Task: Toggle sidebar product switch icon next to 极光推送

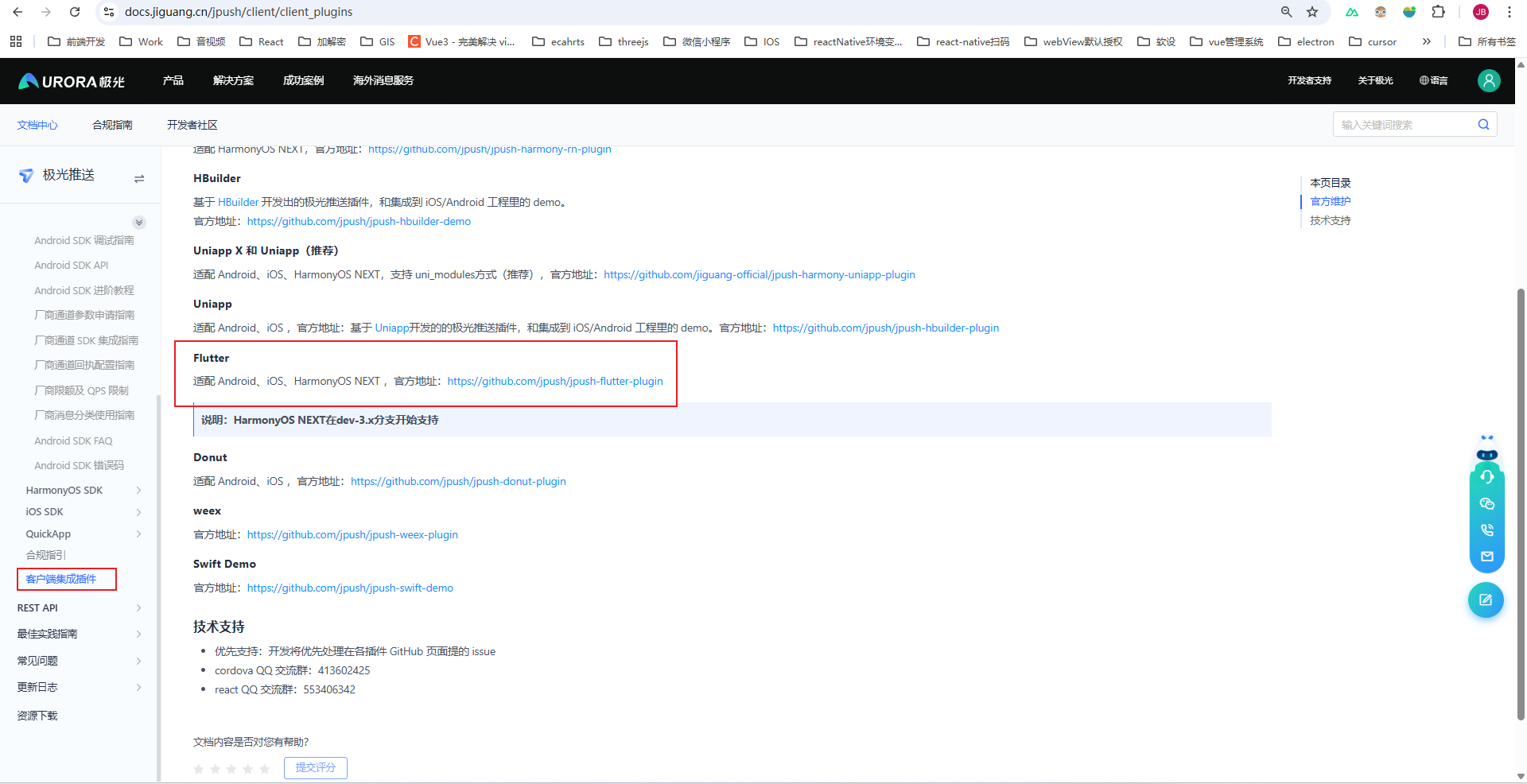Action: click(139, 178)
